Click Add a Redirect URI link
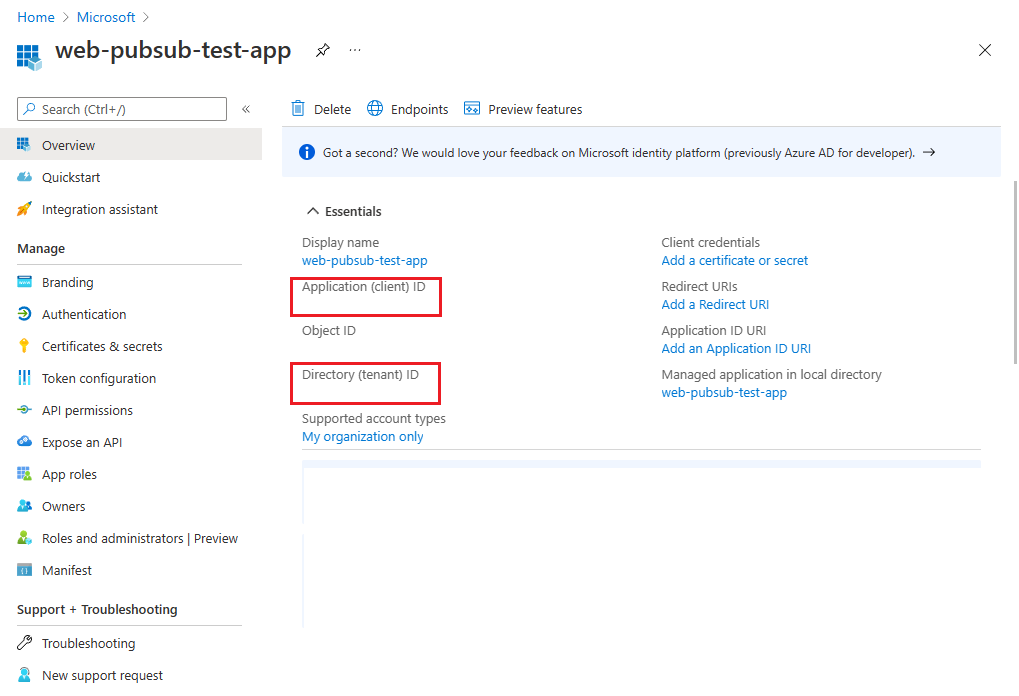This screenshot has height=696, width=1019. tap(714, 304)
